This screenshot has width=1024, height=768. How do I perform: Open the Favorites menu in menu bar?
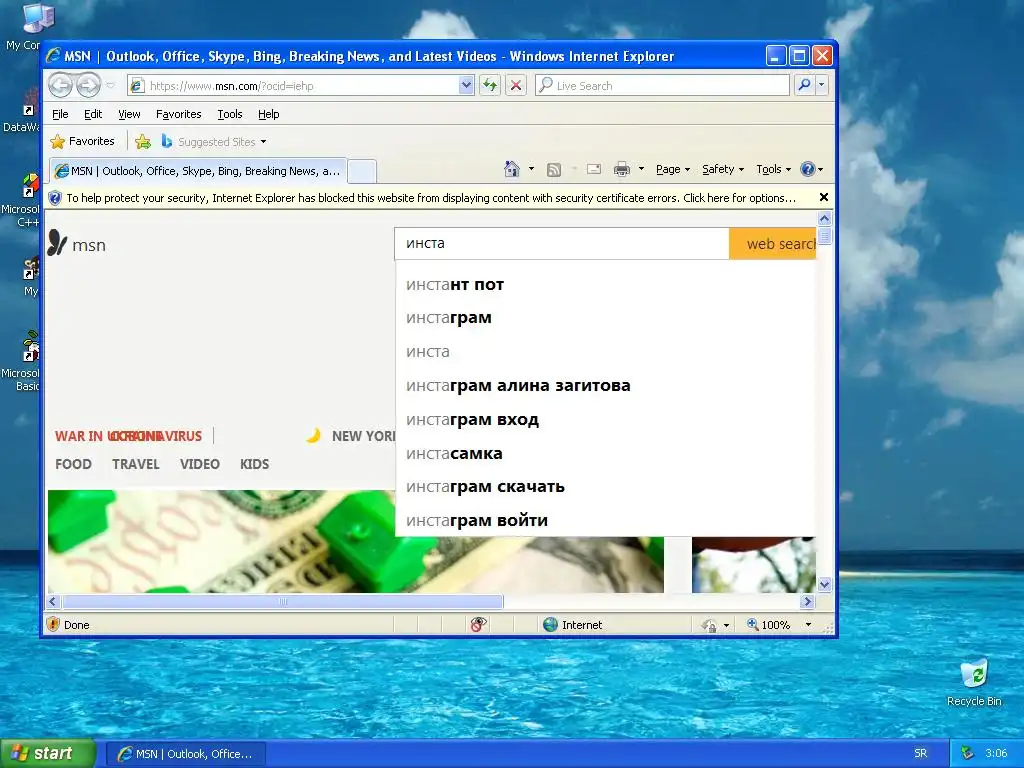178,114
